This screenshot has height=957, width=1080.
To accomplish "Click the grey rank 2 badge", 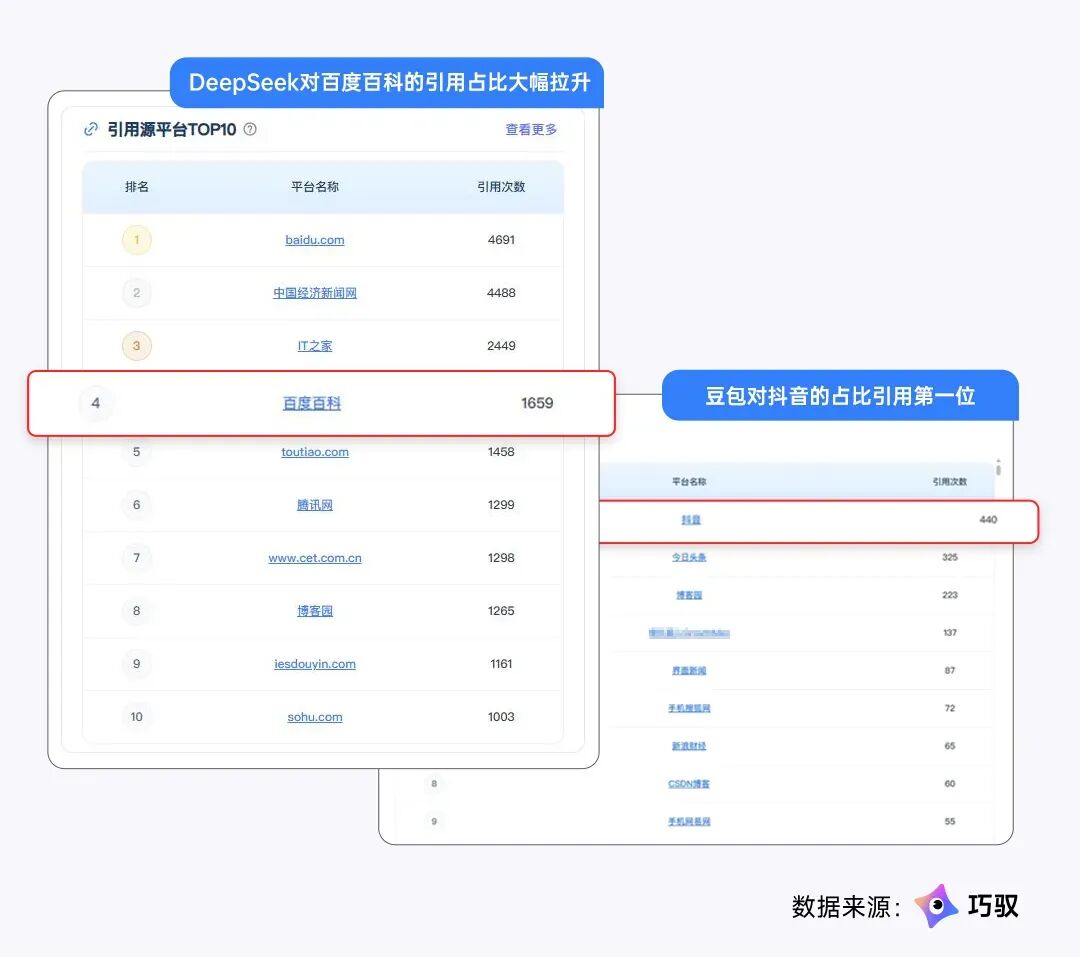I will coord(136,293).
